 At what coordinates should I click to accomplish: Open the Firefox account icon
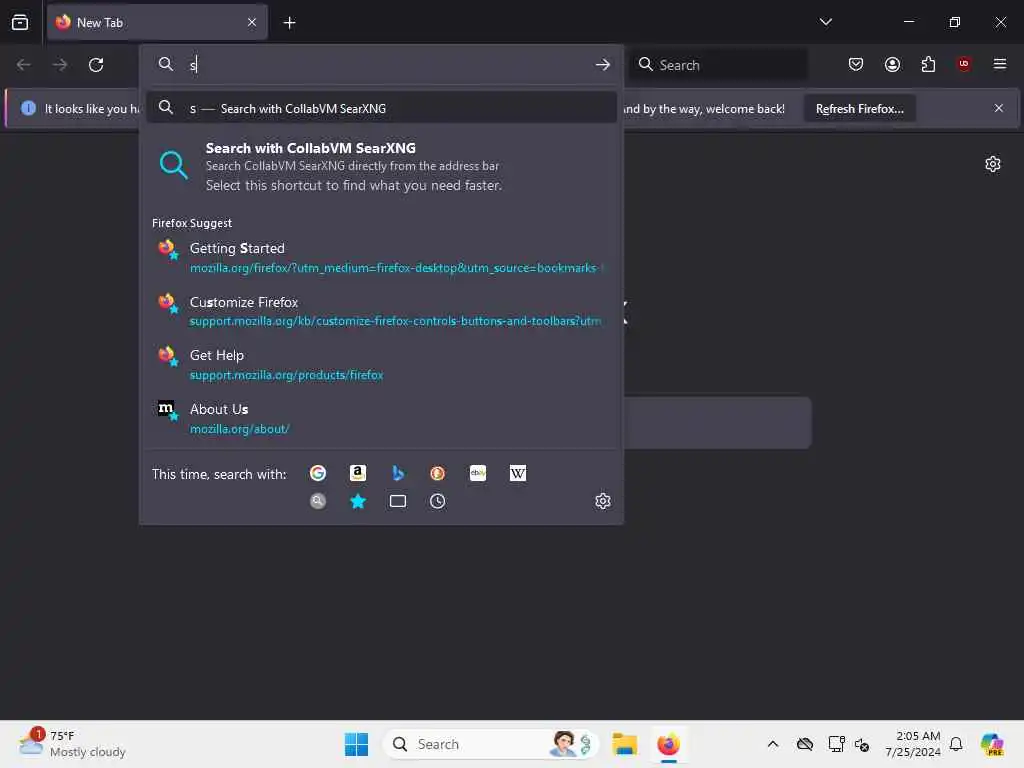point(892,64)
